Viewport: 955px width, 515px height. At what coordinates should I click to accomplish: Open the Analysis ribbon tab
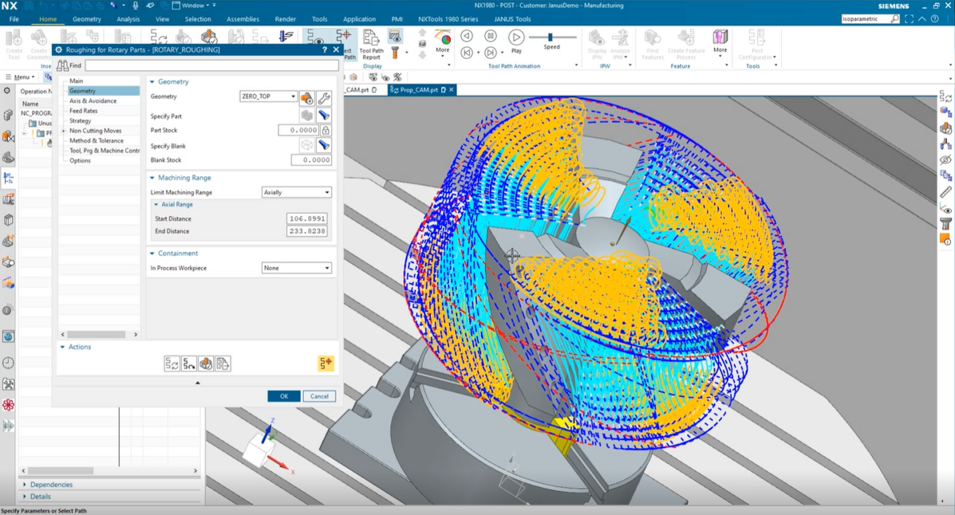[x=128, y=19]
